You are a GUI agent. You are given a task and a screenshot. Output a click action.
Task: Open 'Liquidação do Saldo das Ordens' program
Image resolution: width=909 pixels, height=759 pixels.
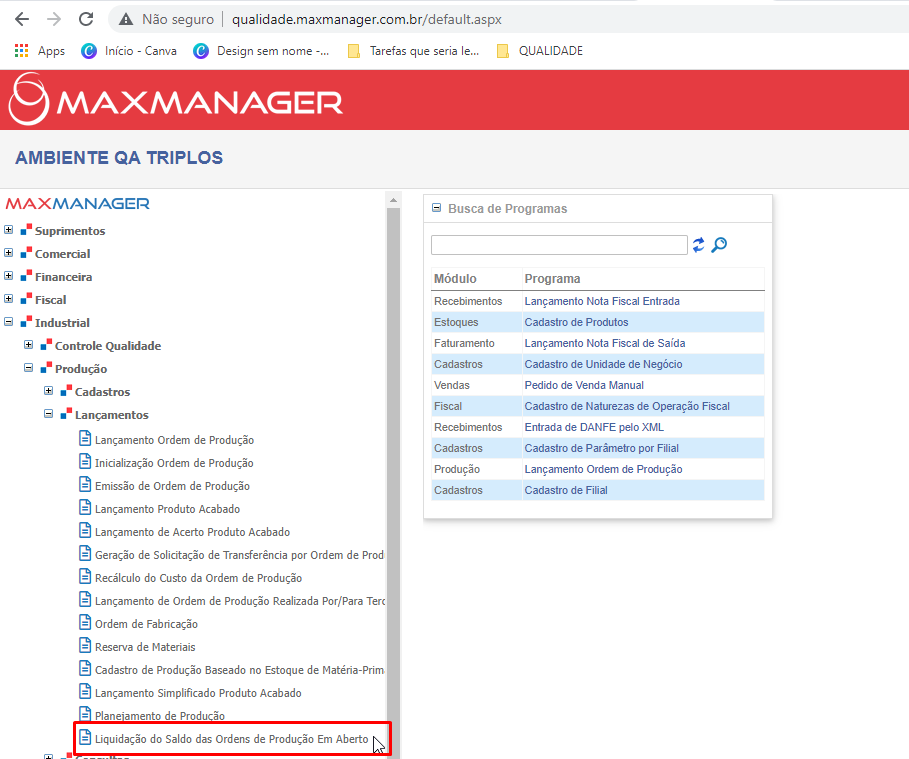pyautogui.click(x=231, y=739)
